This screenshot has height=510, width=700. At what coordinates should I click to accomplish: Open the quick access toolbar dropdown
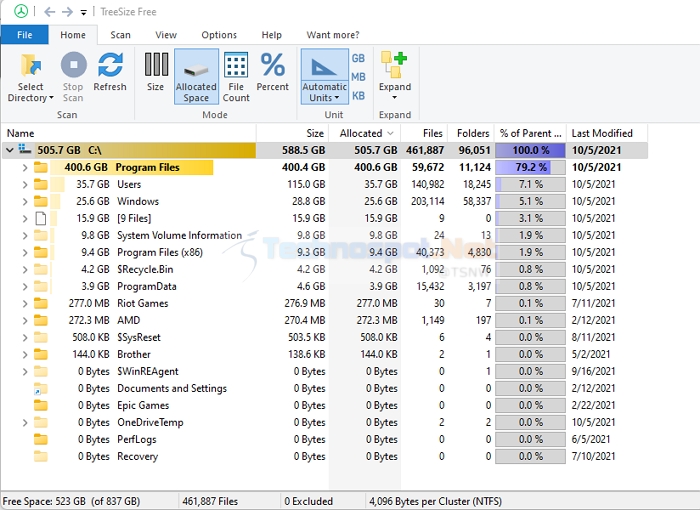coord(83,12)
